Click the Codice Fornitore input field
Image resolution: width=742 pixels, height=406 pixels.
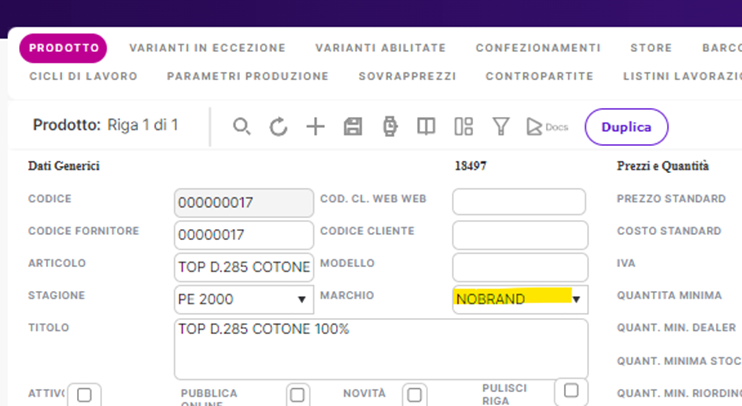pos(244,236)
